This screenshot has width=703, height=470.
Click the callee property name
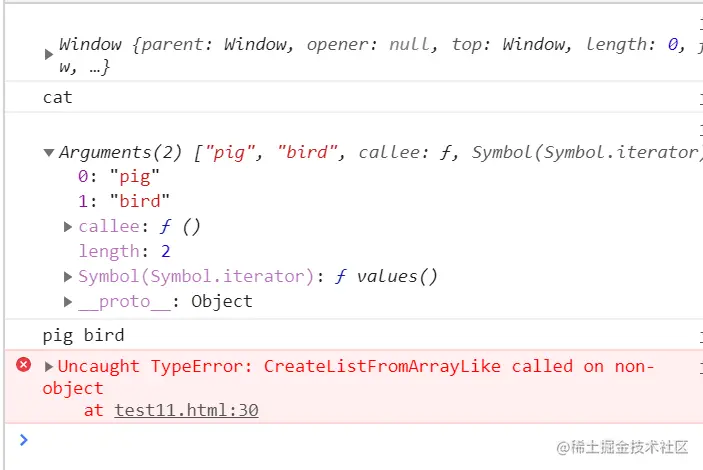tap(109, 226)
